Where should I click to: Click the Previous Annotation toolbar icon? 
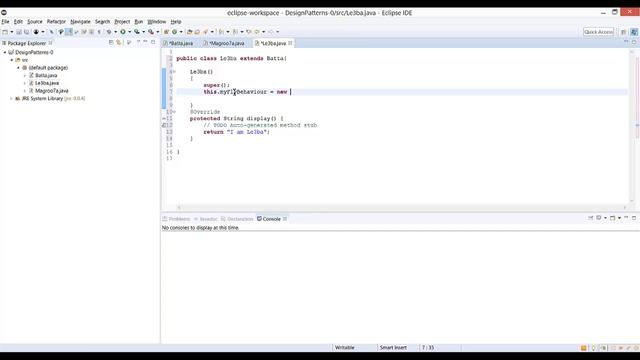click(x=235, y=32)
